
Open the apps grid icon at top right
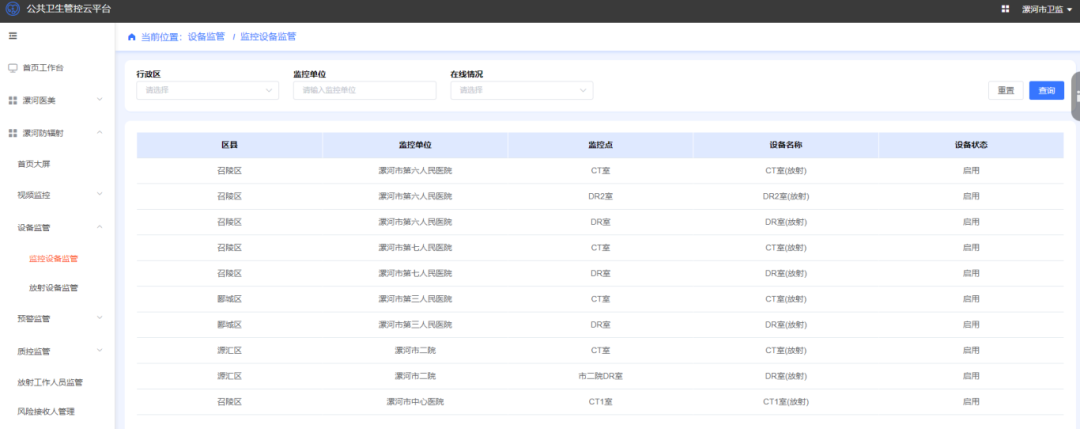point(1005,9)
